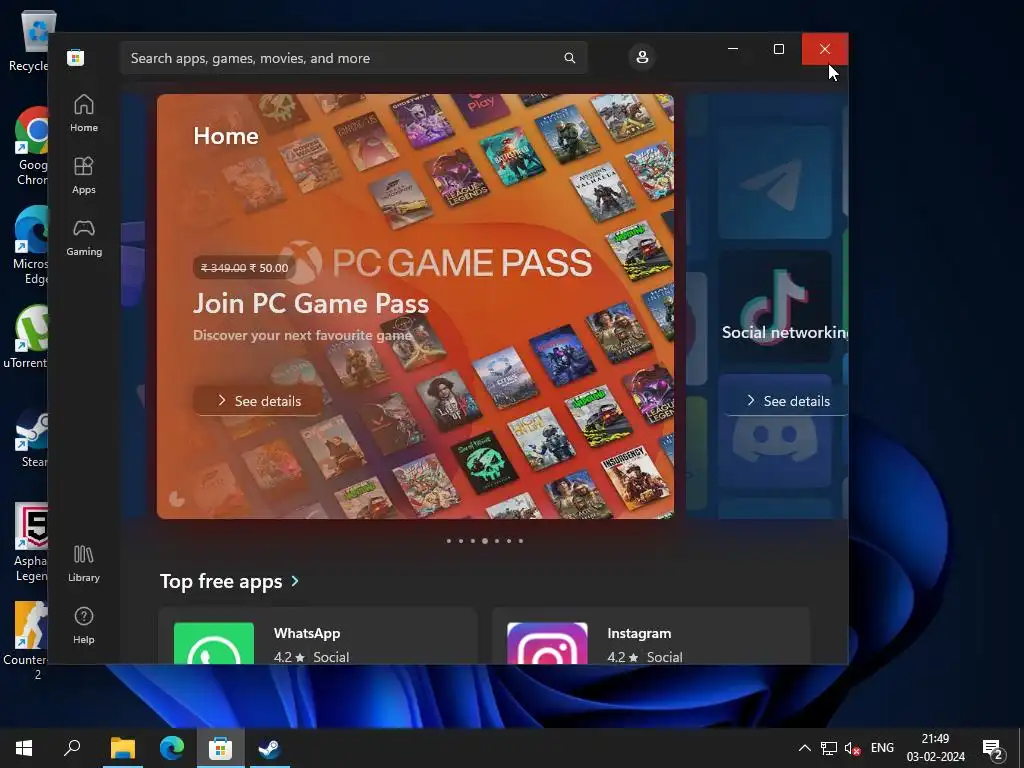Click the search box in Store
Screen dimensions: 1024x768
[x=353, y=58]
